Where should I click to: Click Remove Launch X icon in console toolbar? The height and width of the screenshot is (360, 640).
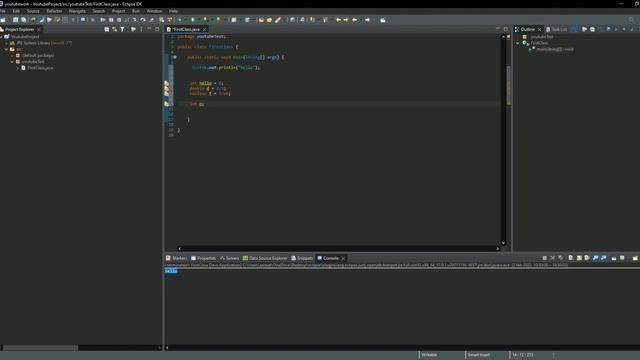[552, 258]
